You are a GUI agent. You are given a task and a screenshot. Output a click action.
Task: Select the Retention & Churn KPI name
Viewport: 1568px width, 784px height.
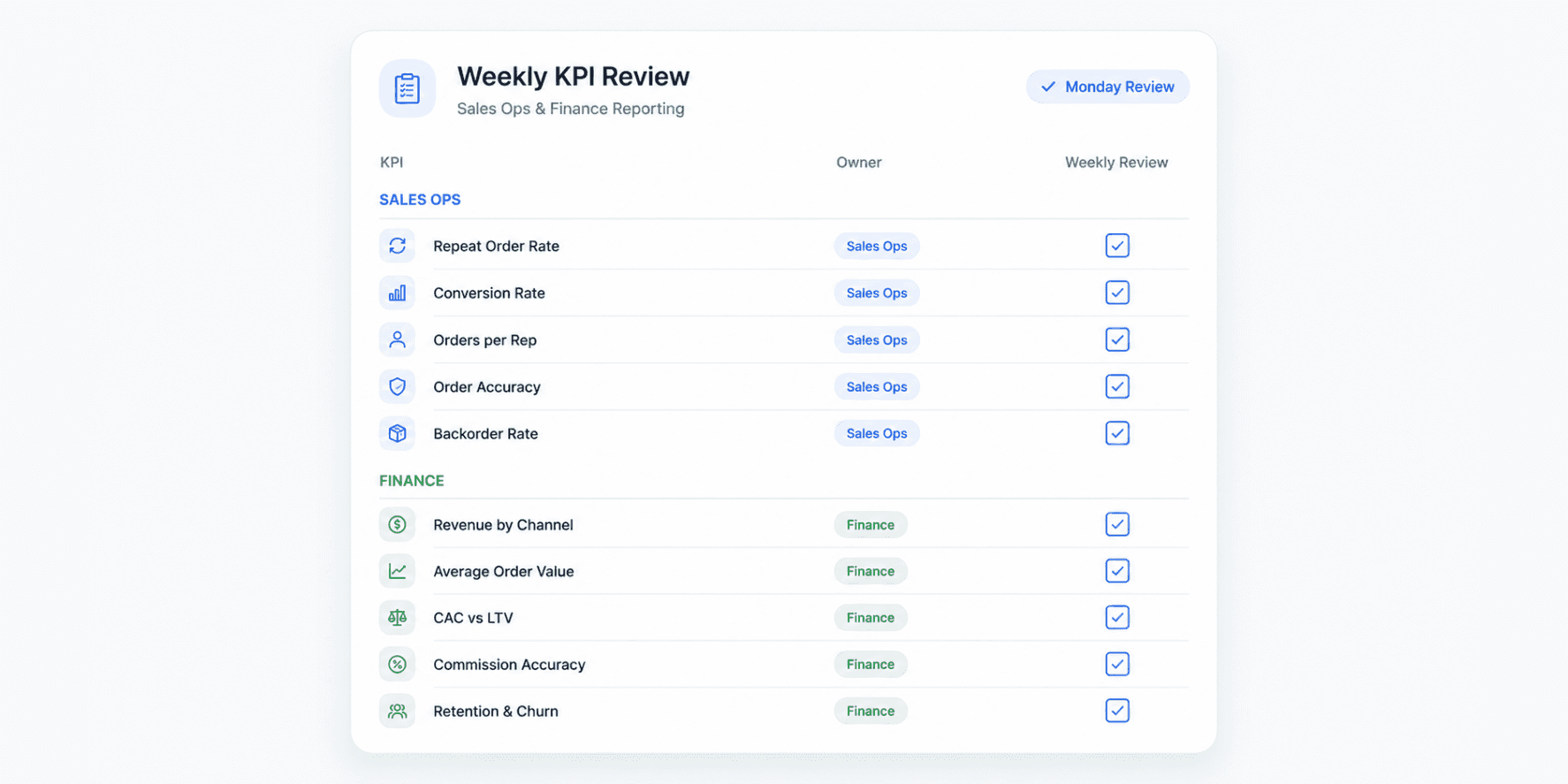click(495, 711)
